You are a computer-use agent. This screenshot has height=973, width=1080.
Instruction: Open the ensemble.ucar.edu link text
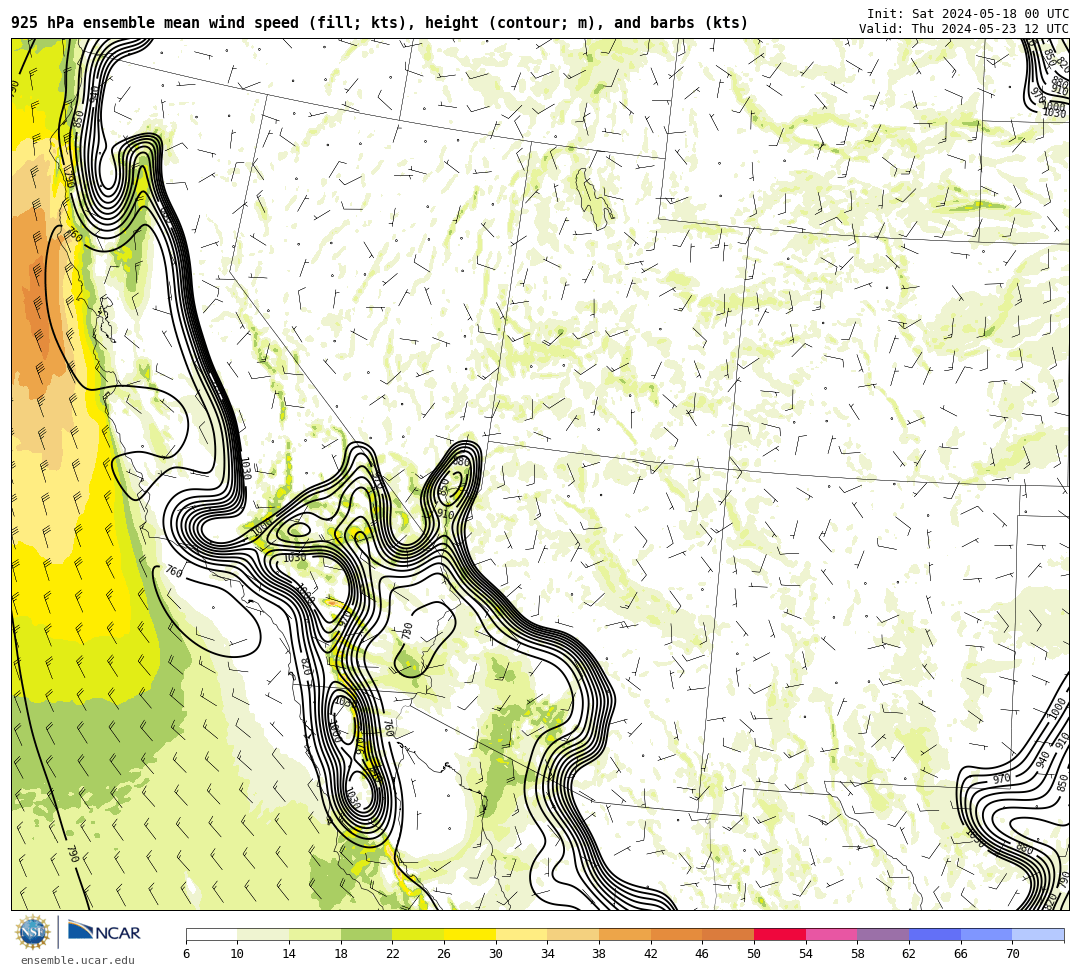tap(78, 960)
